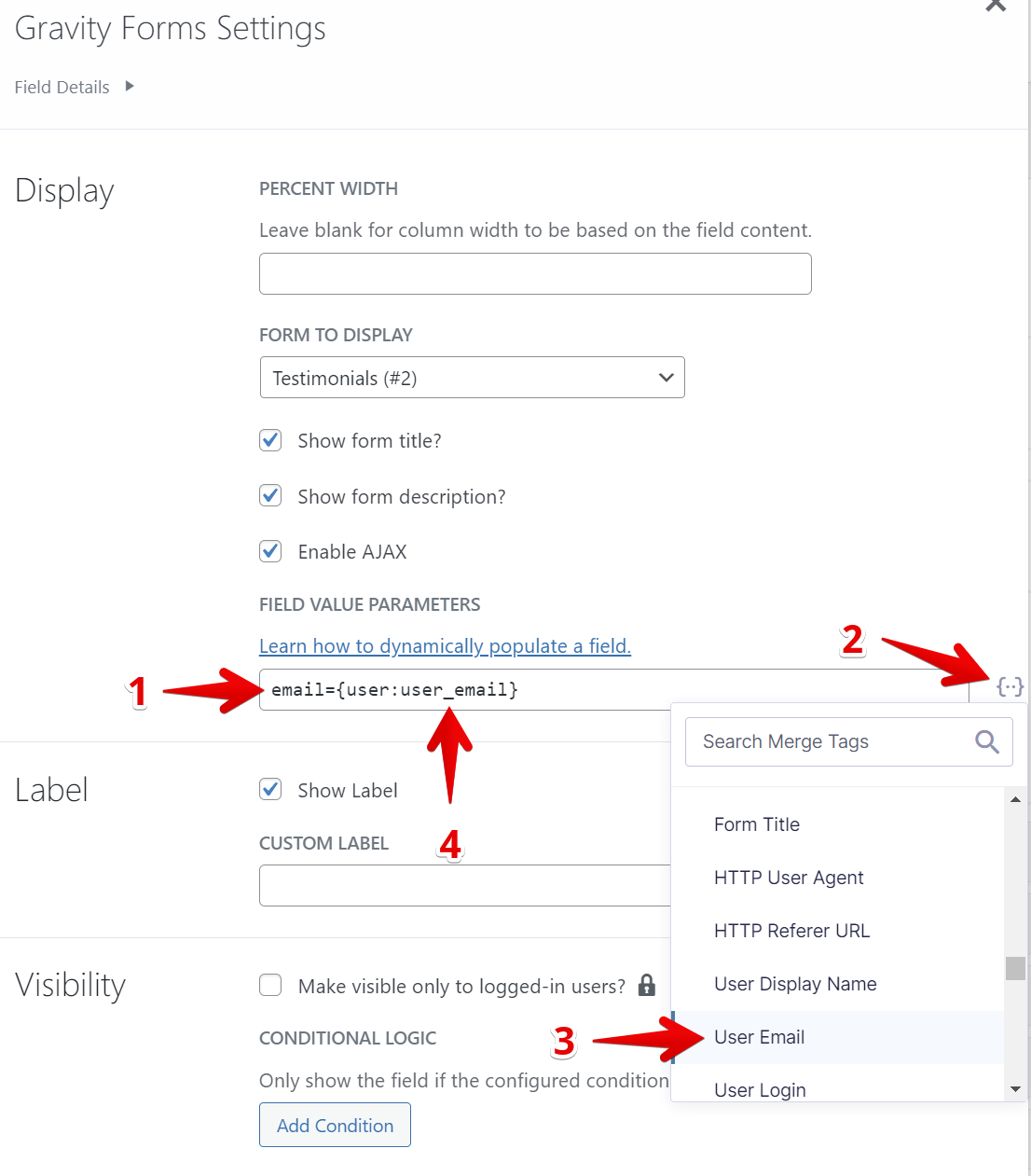Screen dimensions: 1031x1176
Task: Expand the Field Details triangle
Action: pos(130,86)
